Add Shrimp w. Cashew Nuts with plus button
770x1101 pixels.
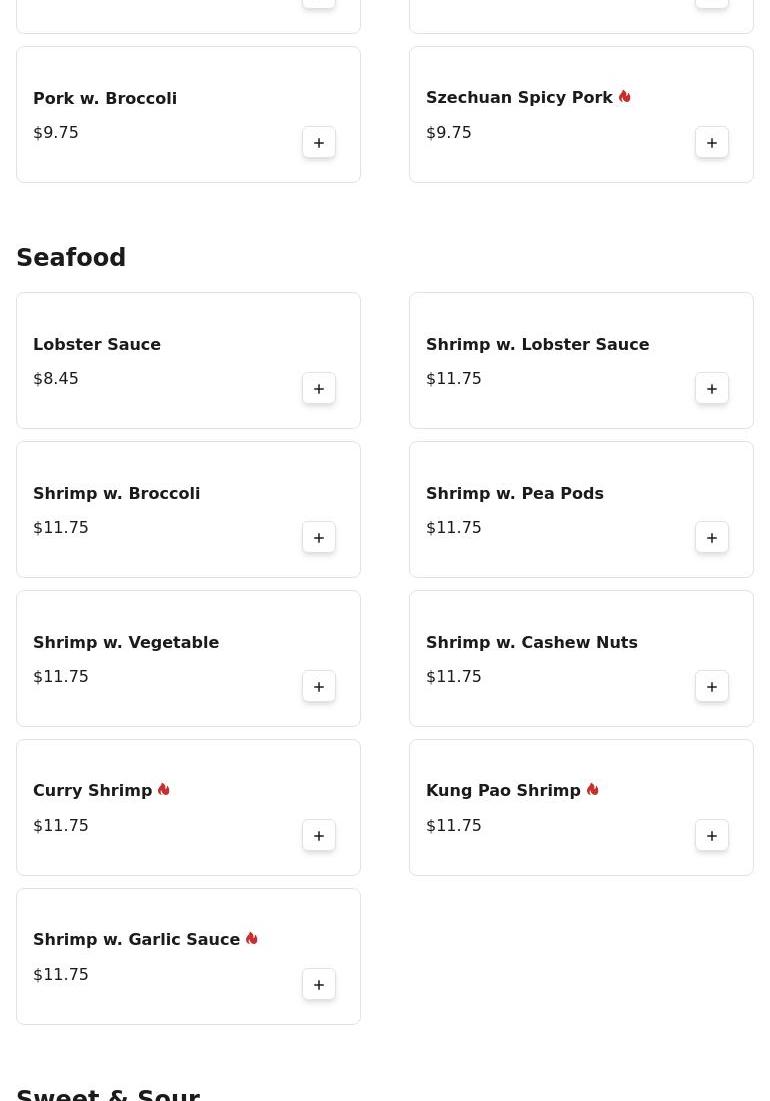point(712,686)
